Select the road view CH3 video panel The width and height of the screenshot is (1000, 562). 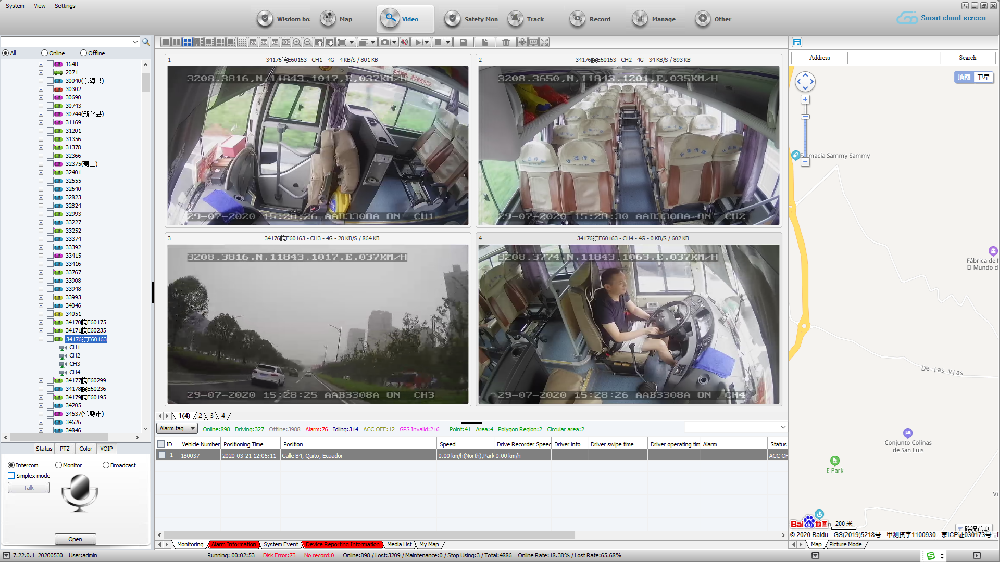(x=318, y=324)
